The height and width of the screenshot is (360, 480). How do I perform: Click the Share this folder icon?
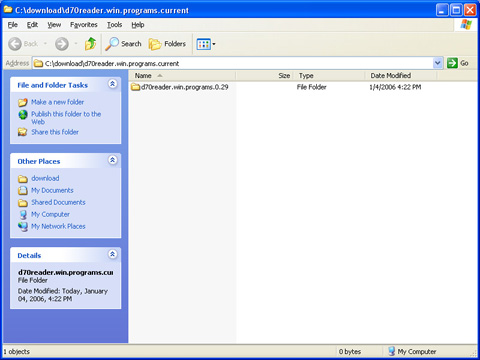pyautogui.click(x=23, y=132)
